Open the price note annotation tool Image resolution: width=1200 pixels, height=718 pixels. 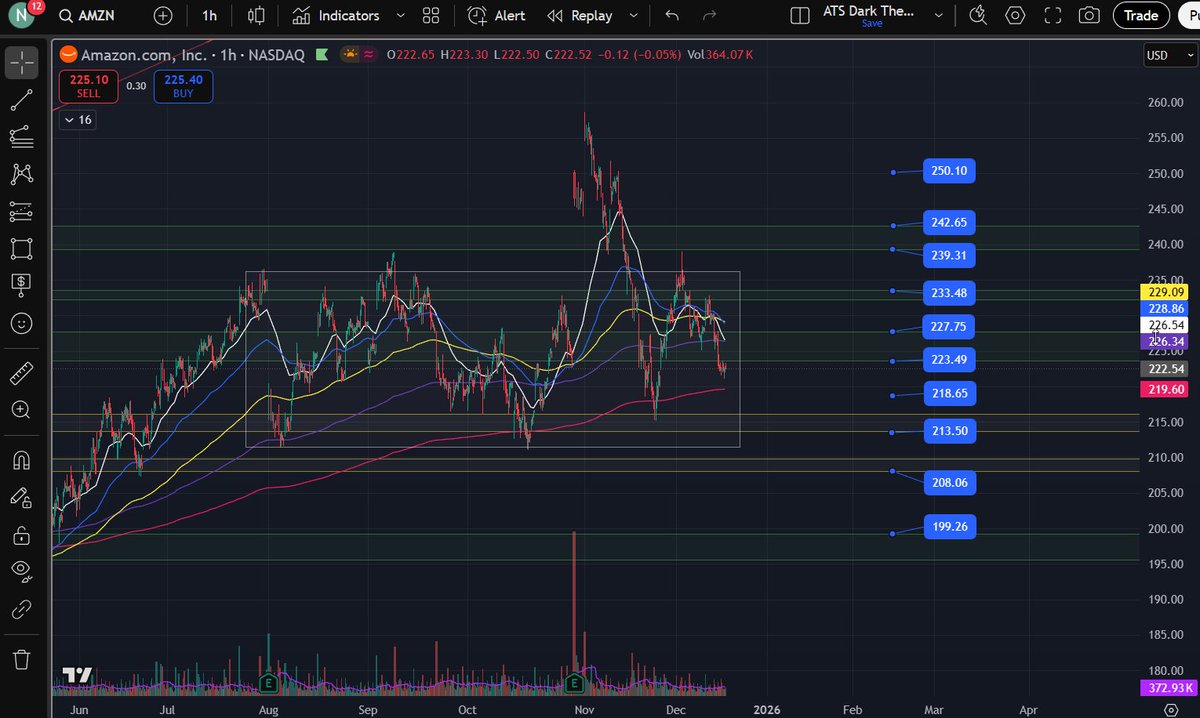(21, 285)
